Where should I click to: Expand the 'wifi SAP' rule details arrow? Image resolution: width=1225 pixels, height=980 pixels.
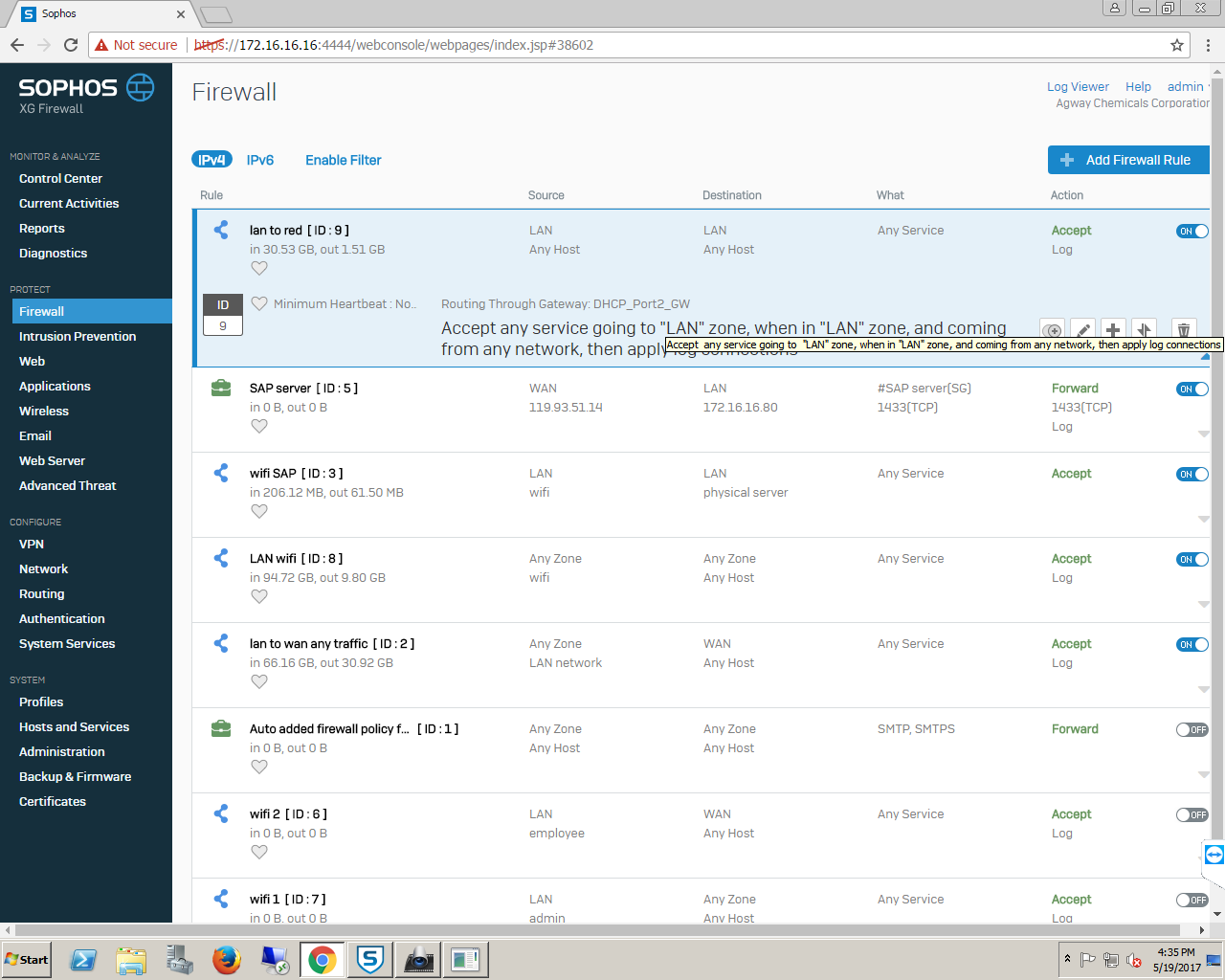pyautogui.click(x=1204, y=519)
